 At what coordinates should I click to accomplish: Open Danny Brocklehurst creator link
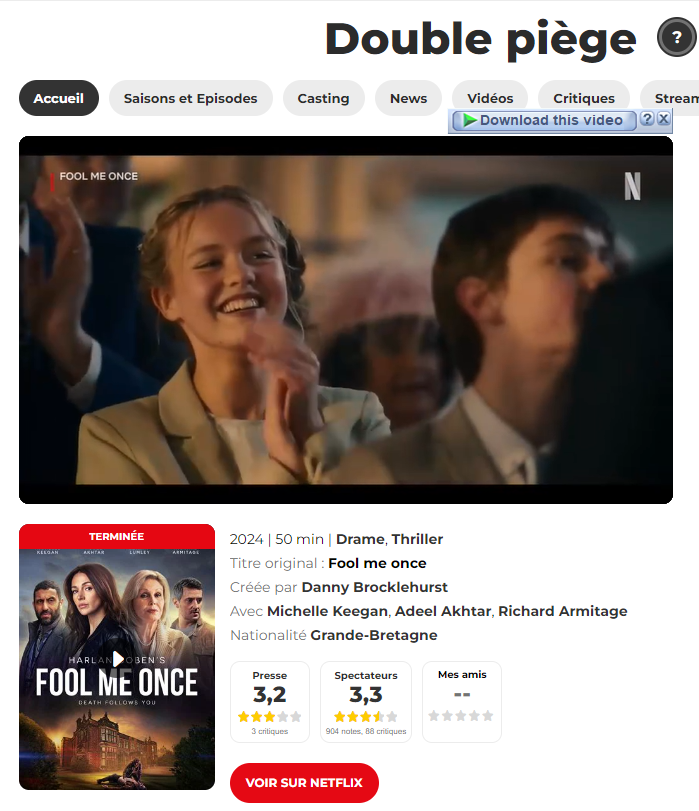(x=375, y=587)
